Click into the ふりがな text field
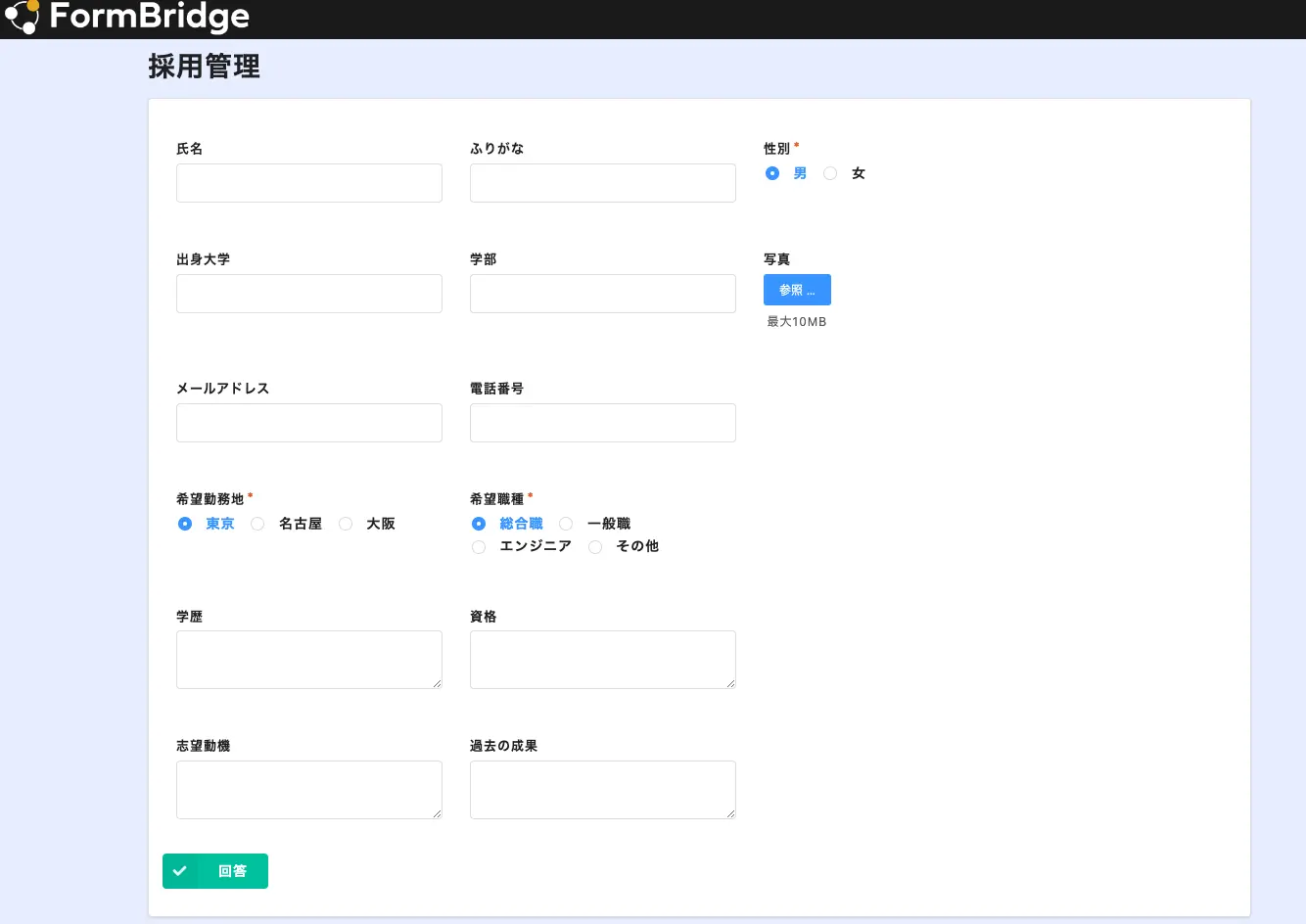Screen dimensions: 1306x924 [x=603, y=183]
